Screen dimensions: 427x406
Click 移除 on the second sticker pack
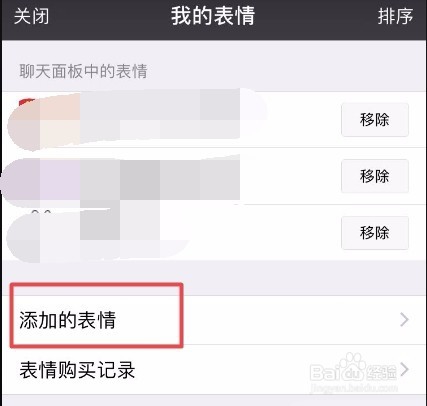point(375,176)
